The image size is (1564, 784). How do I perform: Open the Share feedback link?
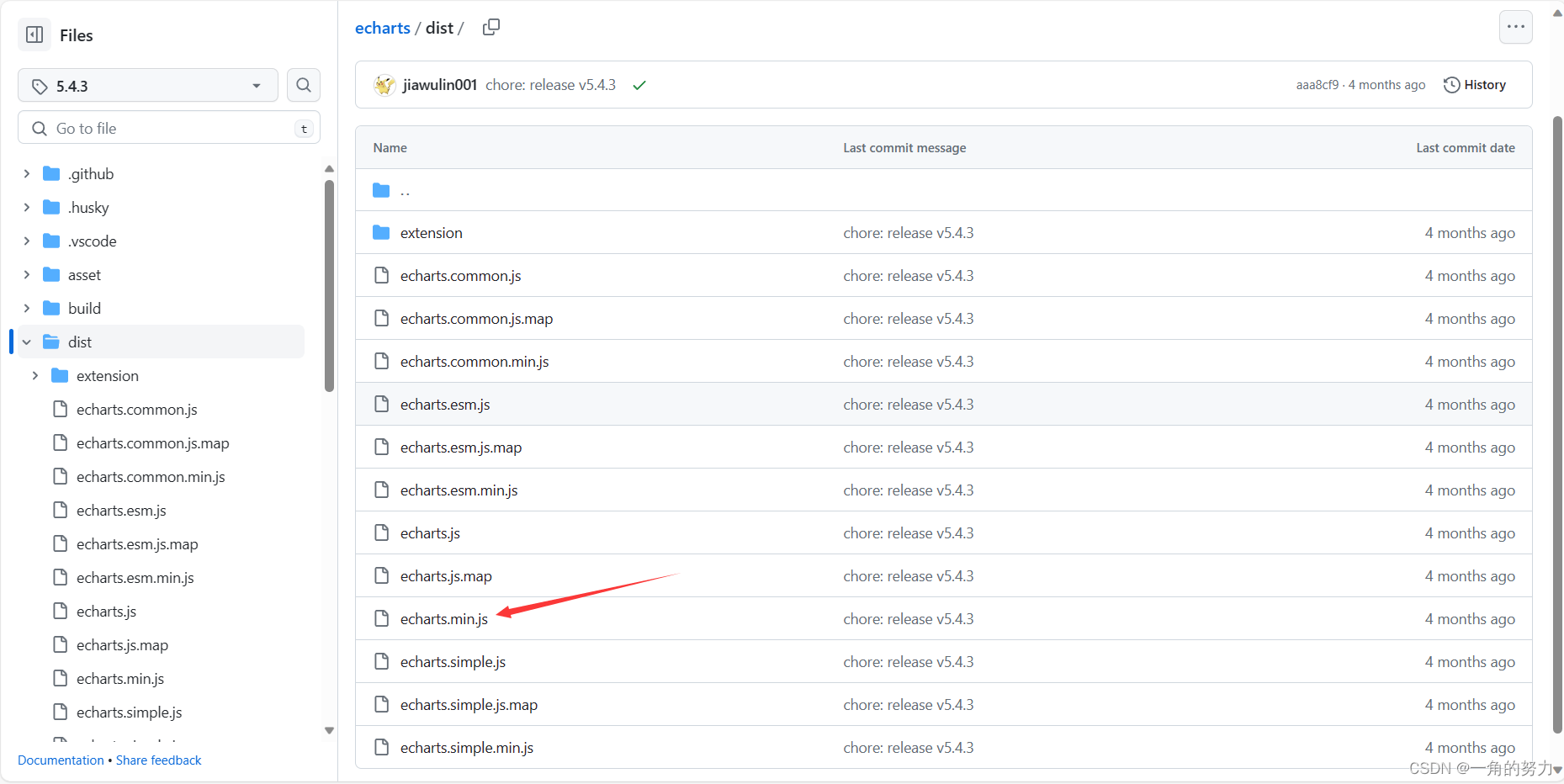[158, 760]
